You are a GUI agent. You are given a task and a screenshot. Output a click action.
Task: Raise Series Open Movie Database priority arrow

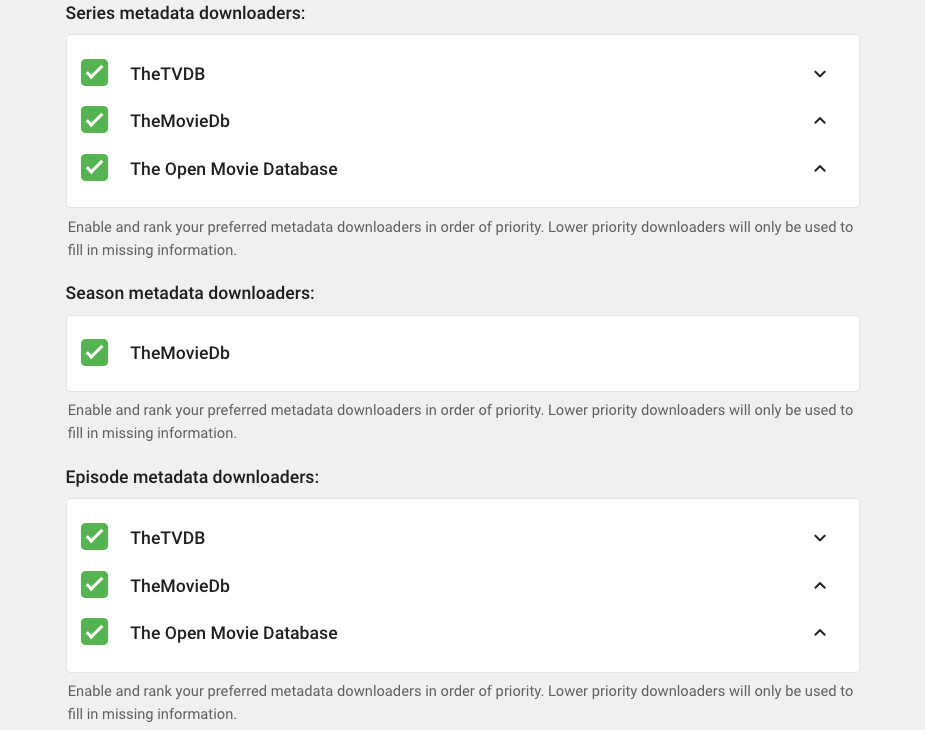(820, 168)
